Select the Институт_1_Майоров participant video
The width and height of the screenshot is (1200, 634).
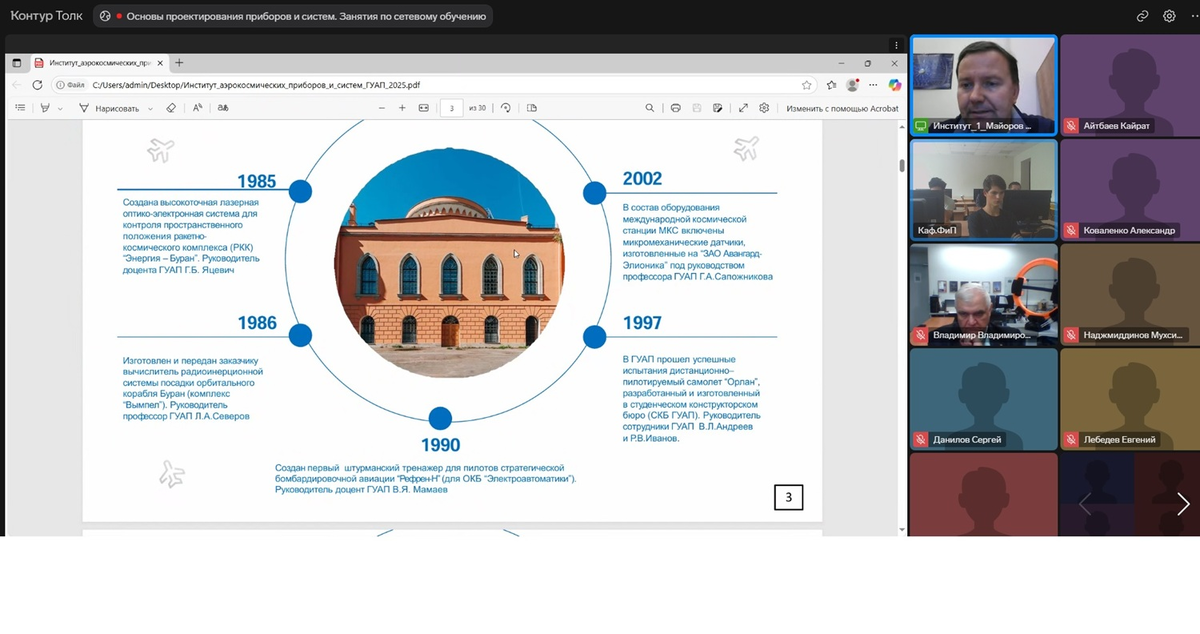(x=983, y=85)
